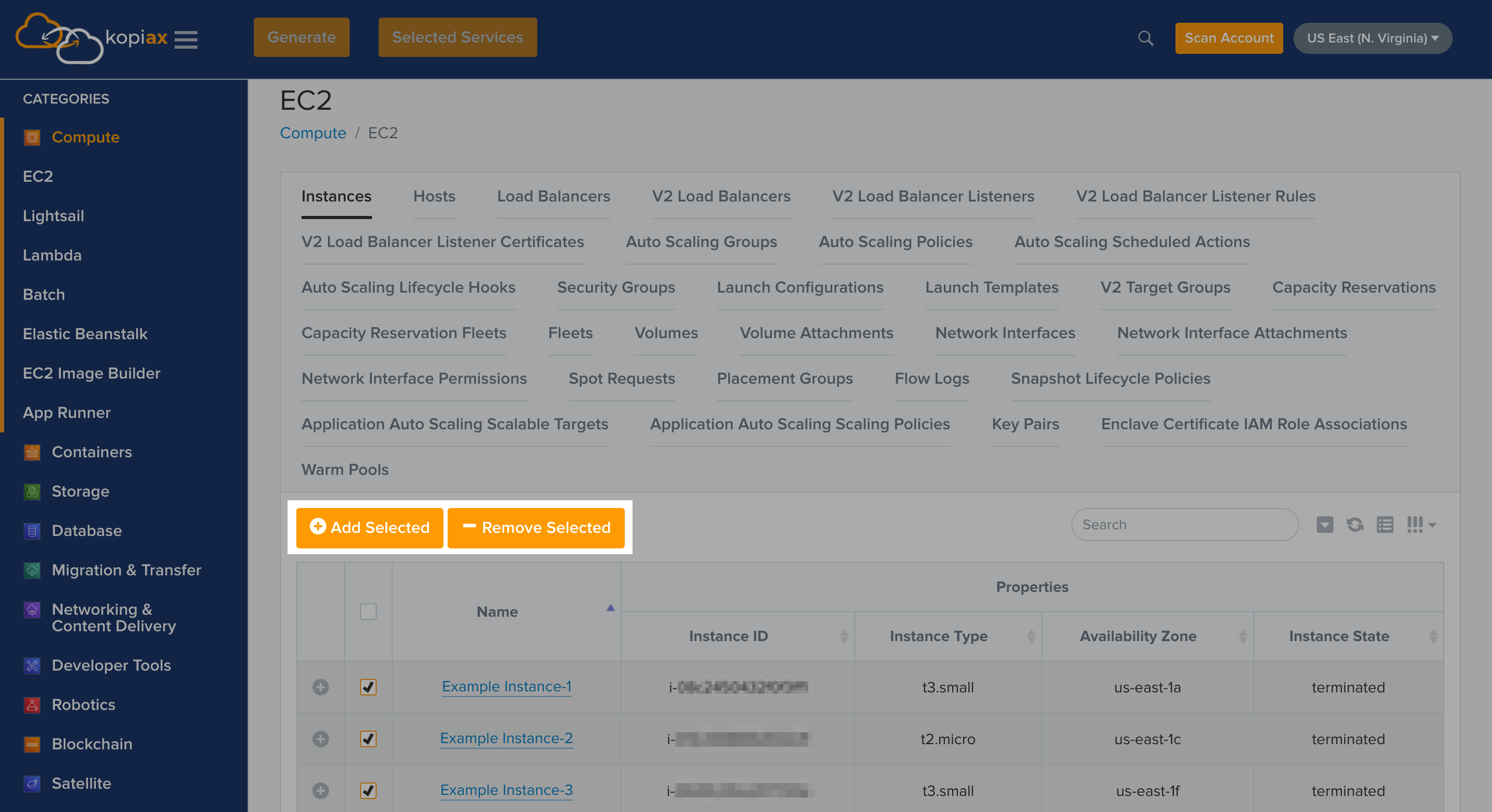Click the Compute category icon
The height and width of the screenshot is (812, 1492).
32,137
